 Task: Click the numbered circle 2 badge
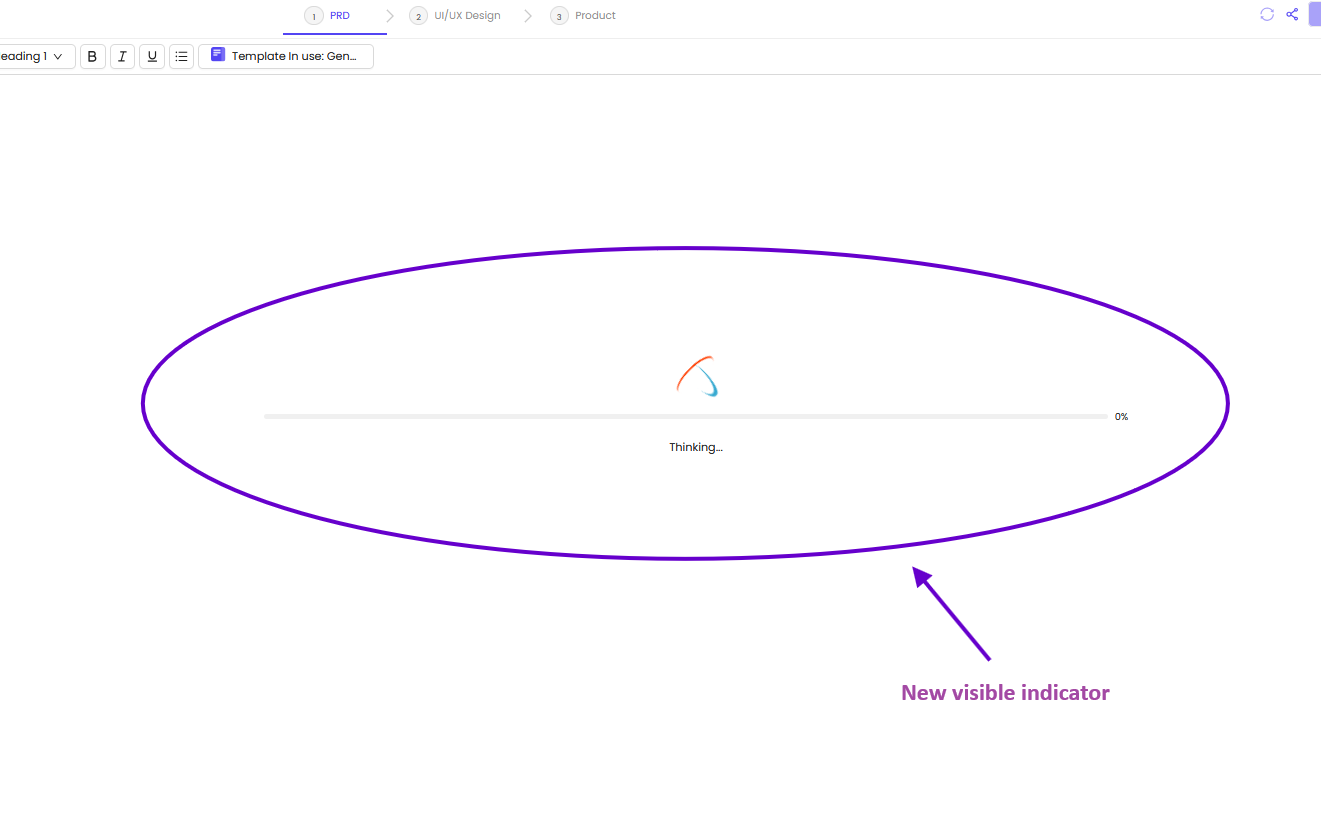[417, 15]
